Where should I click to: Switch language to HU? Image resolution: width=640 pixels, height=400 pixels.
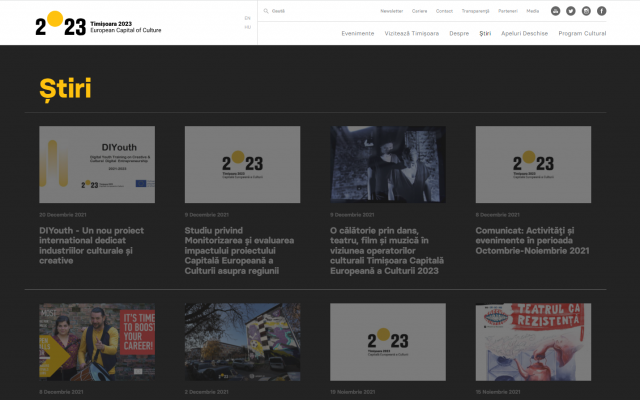pos(247,27)
